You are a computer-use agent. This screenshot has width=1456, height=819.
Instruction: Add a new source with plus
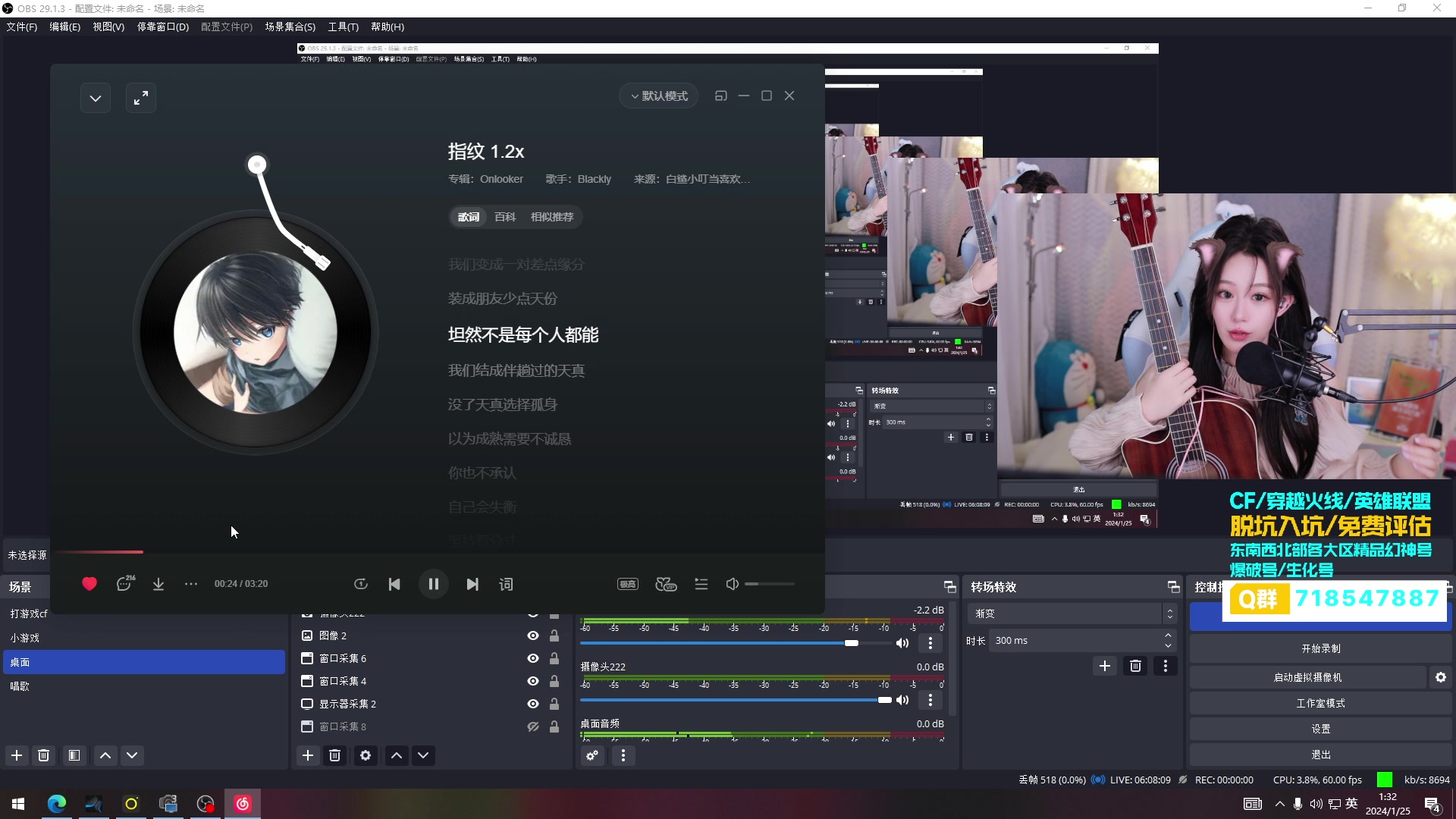(308, 755)
